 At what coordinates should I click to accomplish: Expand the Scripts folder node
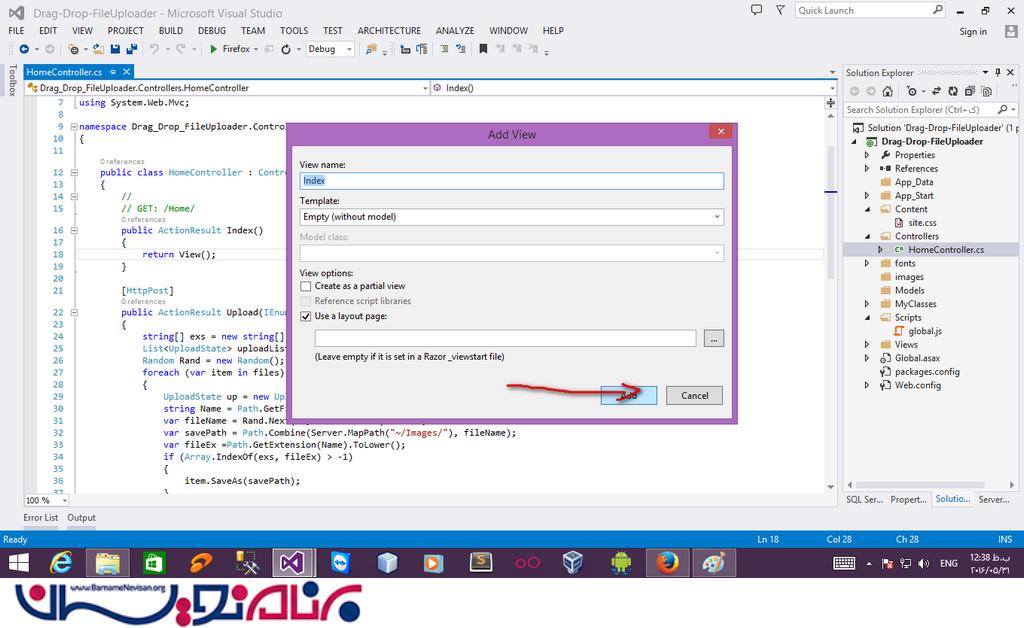click(867, 318)
